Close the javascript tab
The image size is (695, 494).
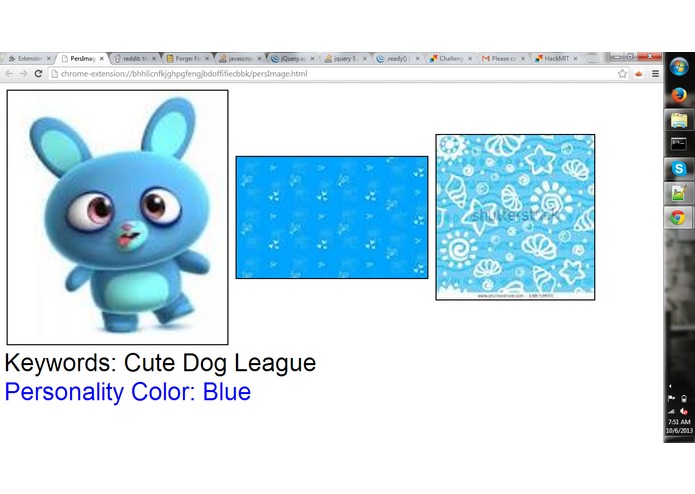coord(259,58)
